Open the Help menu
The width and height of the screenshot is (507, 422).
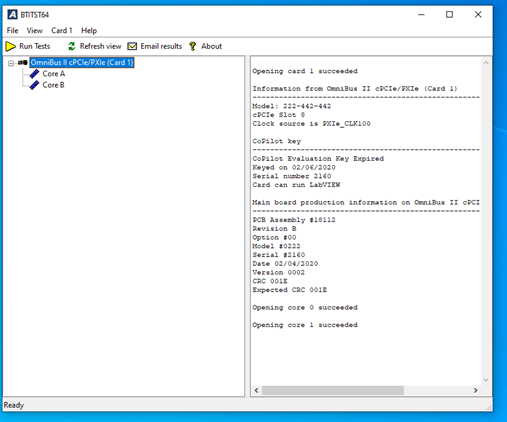tap(89, 31)
